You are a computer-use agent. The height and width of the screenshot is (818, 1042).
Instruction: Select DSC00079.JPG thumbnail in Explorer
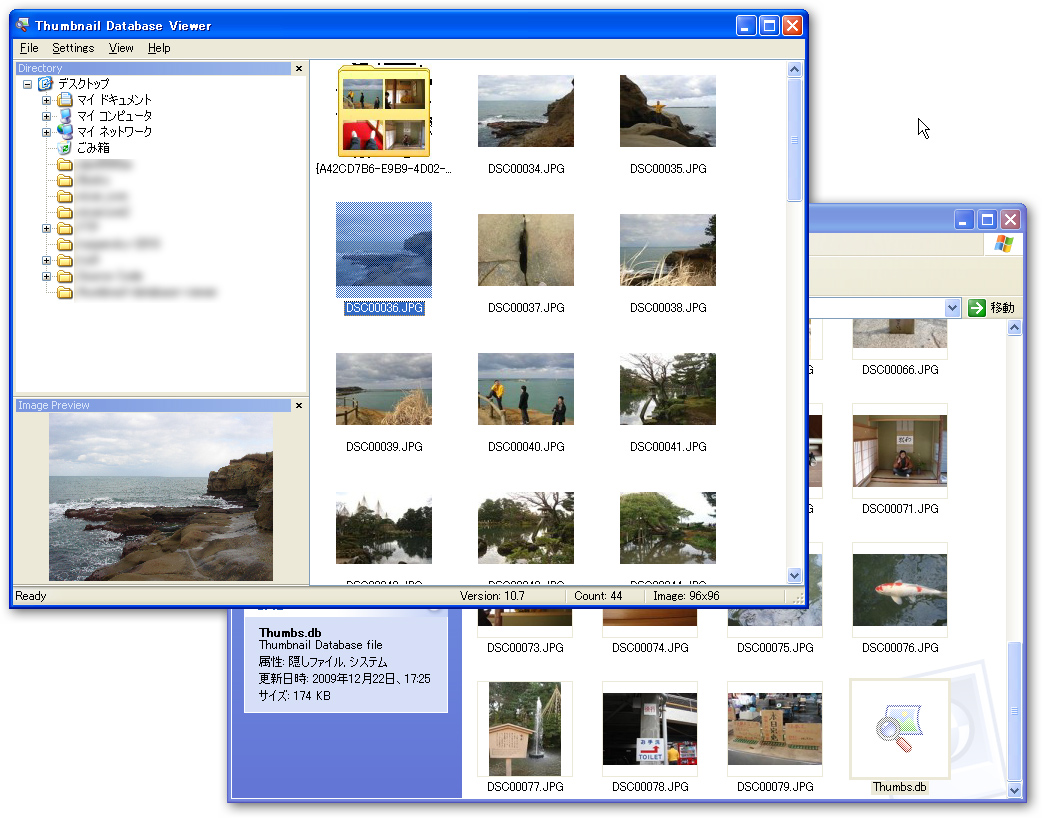775,729
